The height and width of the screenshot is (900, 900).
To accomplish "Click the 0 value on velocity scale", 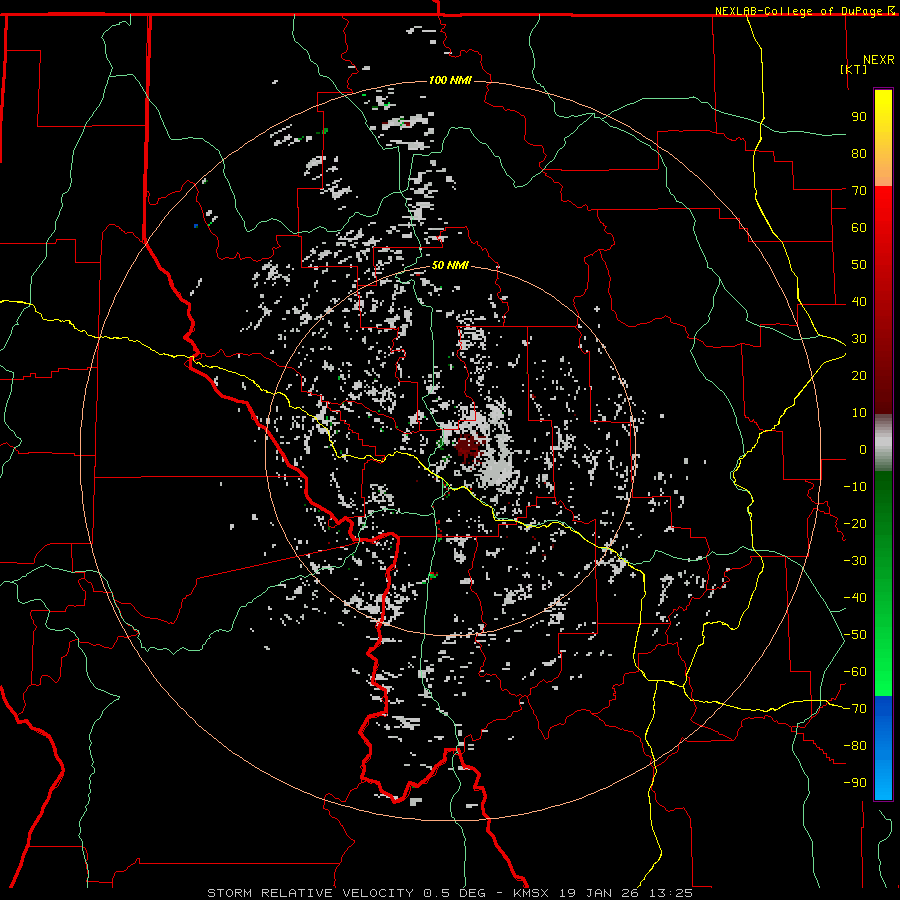I will [863, 449].
